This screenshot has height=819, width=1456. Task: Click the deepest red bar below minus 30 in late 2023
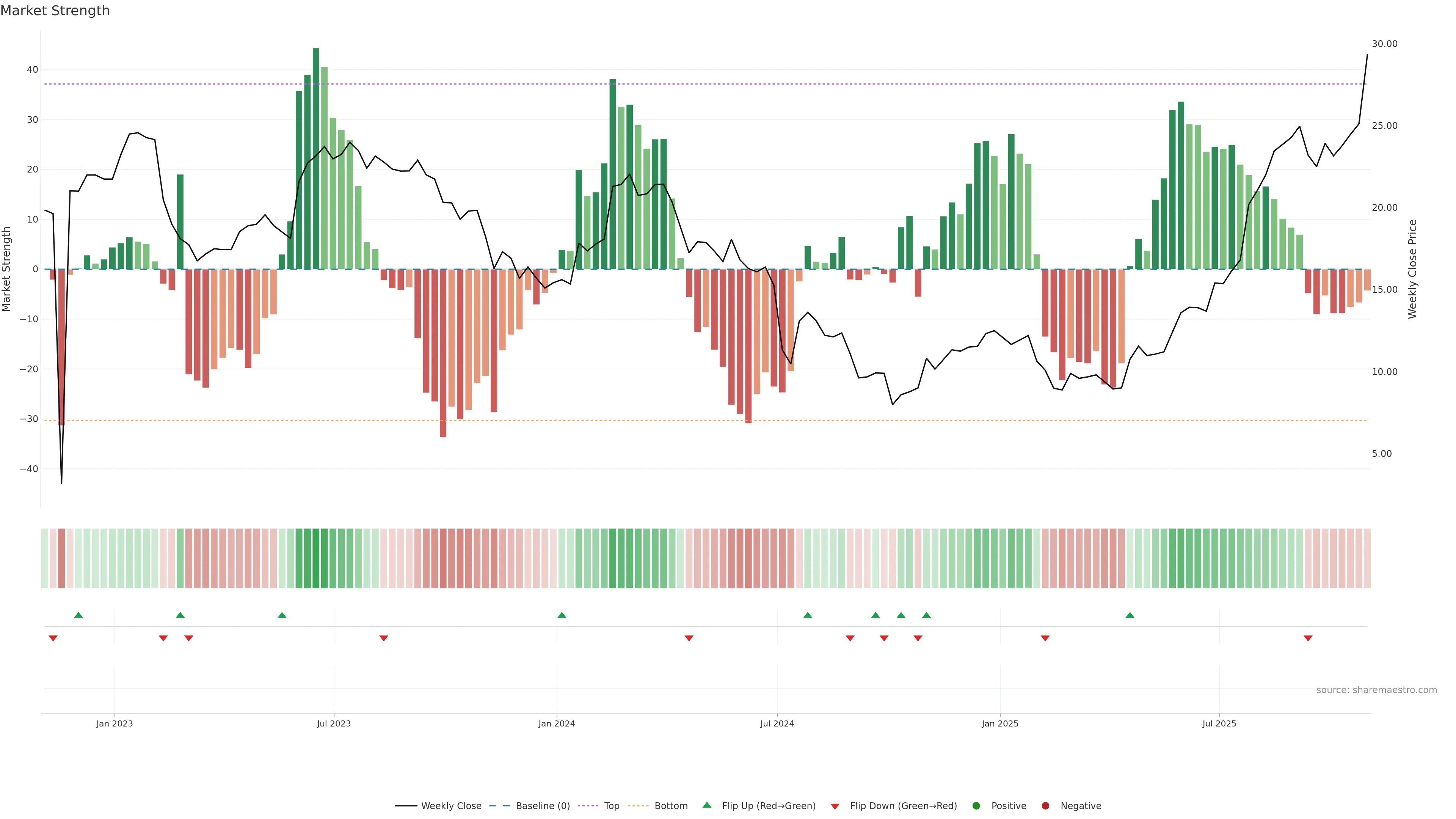tap(443, 353)
